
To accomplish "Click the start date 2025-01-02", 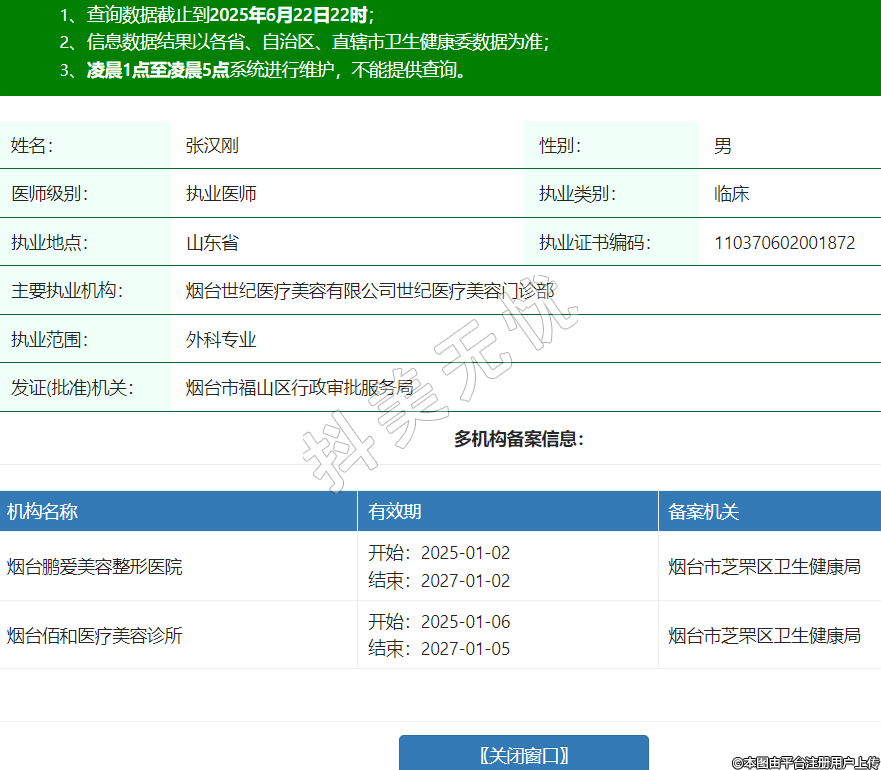I will (465, 553).
